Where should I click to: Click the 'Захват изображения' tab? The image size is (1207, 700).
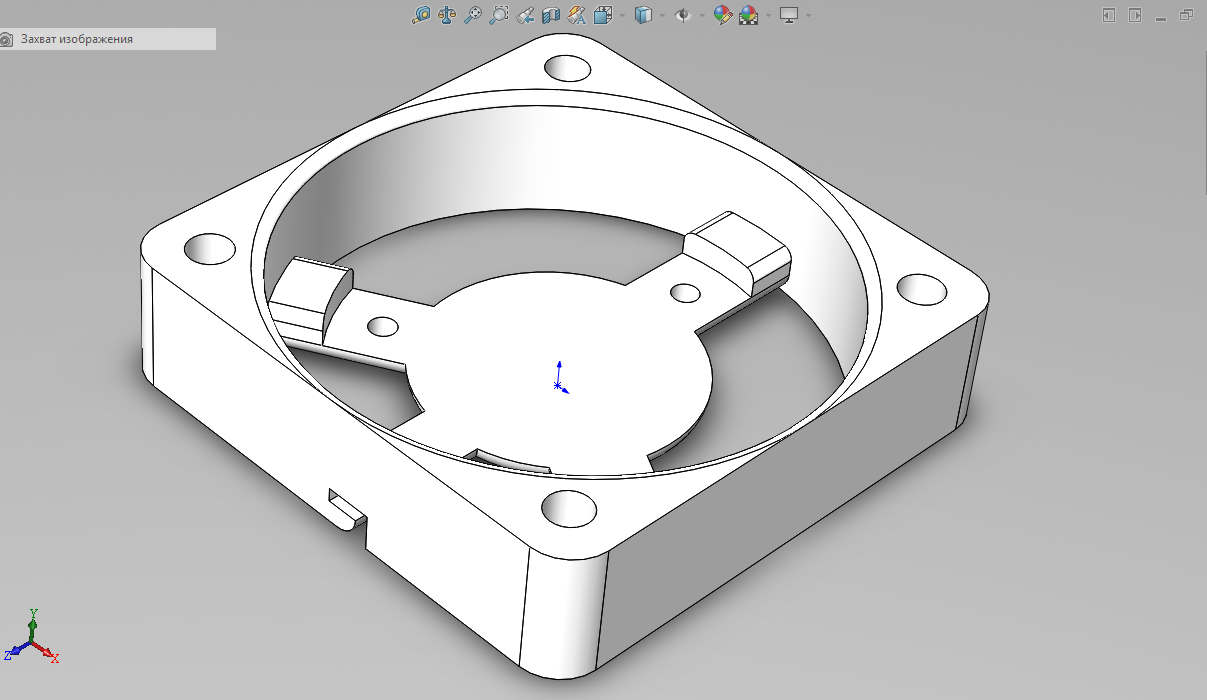[108, 39]
